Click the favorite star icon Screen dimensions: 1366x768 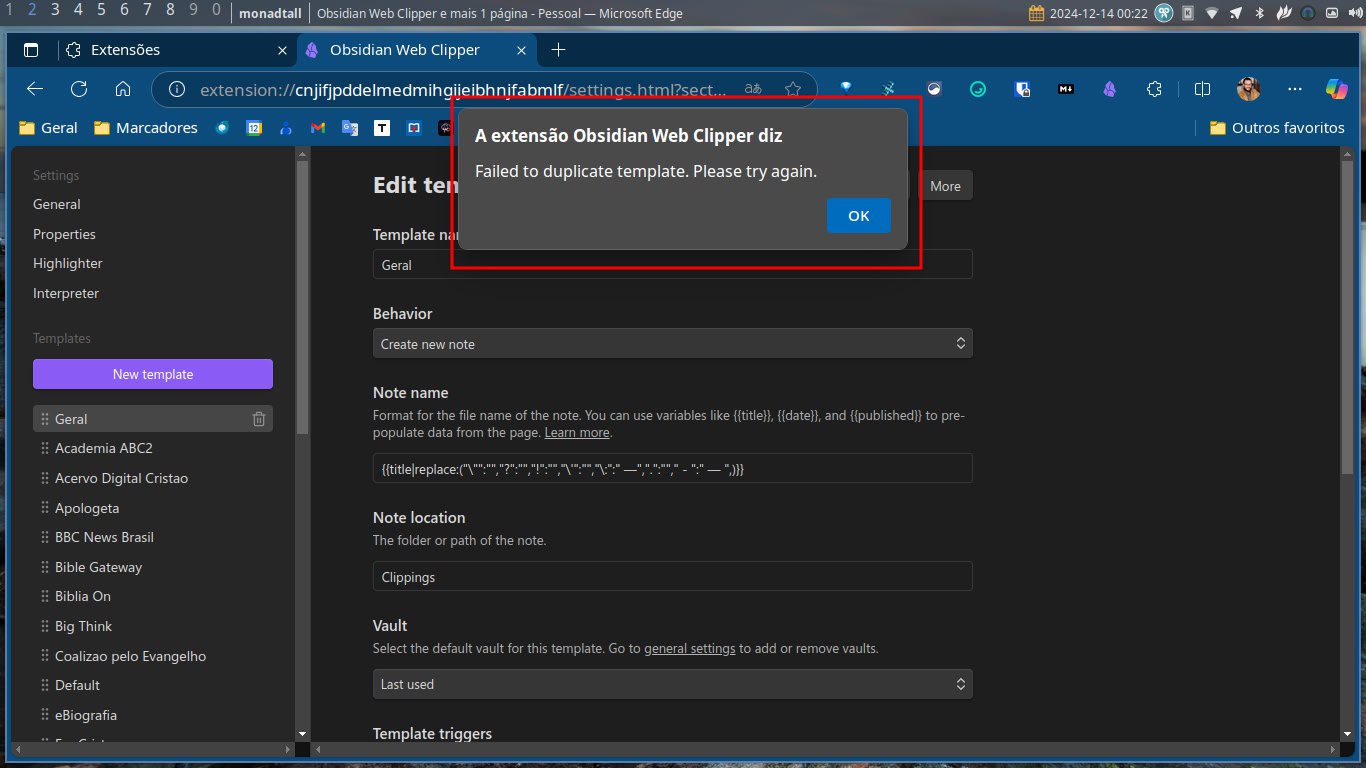point(793,89)
